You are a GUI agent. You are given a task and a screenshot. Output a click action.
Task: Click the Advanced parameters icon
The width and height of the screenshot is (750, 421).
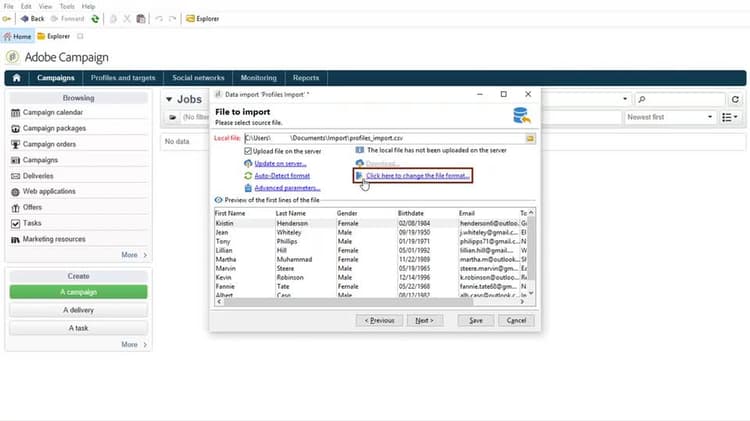(248, 188)
